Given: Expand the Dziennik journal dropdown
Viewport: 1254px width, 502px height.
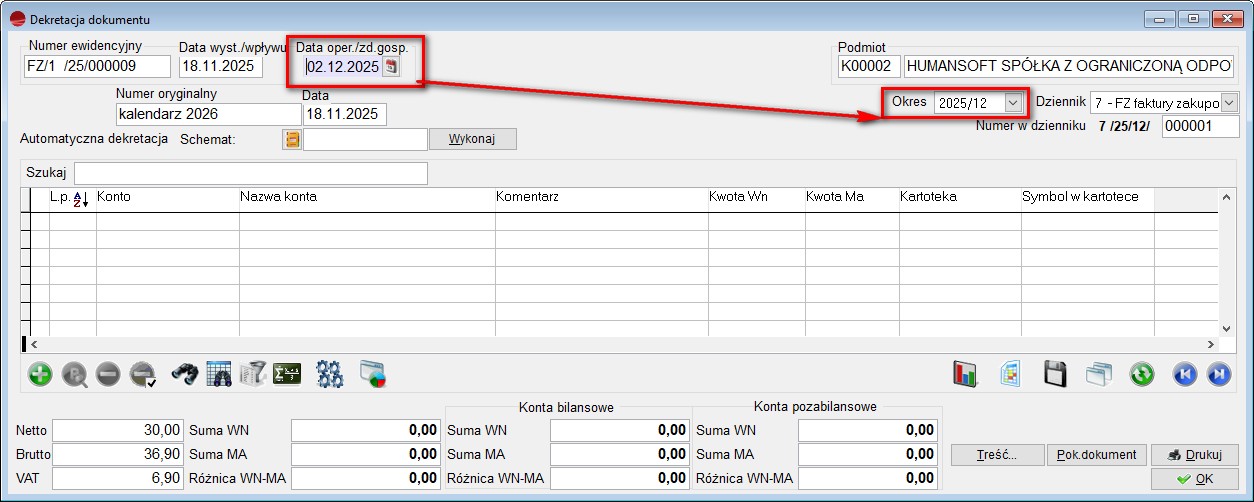Looking at the screenshot, I should pyautogui.click(x=1229, y=103).
